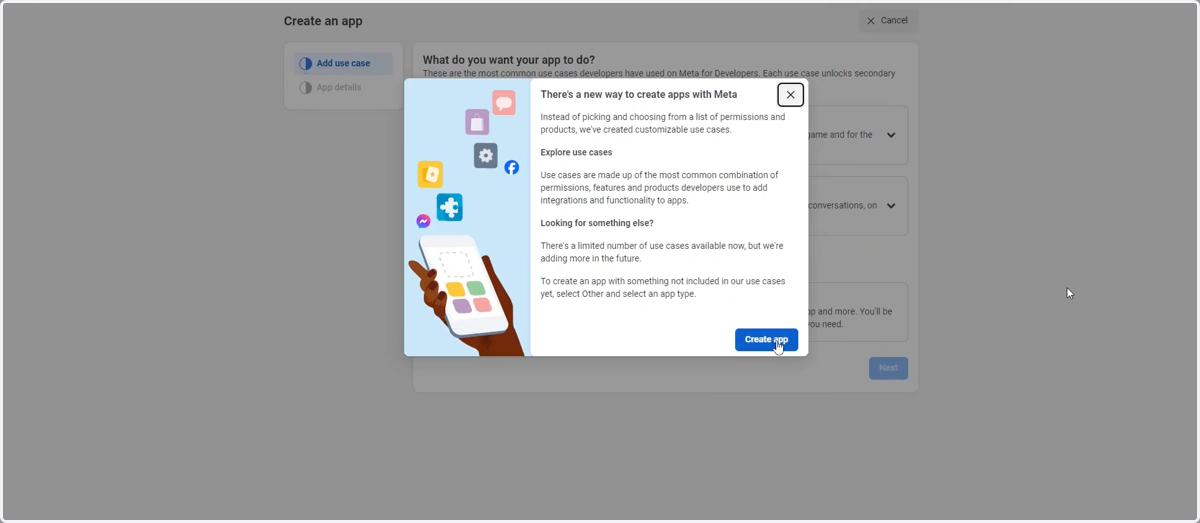Screen dimensions: 1200x523
Task: Expand the first use case chevron
Action: coord(890,135)
